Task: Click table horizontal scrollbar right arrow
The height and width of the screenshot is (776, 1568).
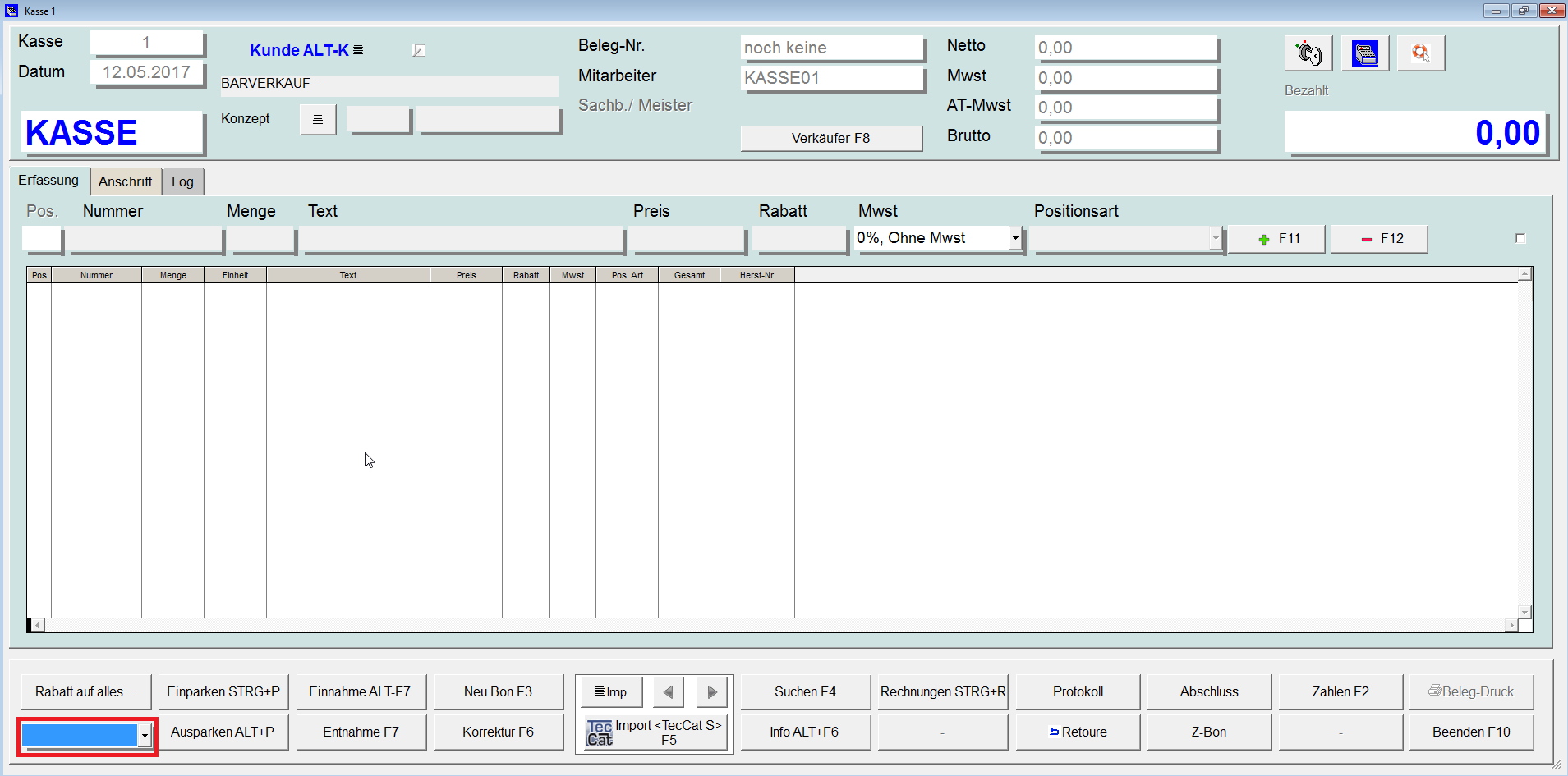Action: (1511, 626)
